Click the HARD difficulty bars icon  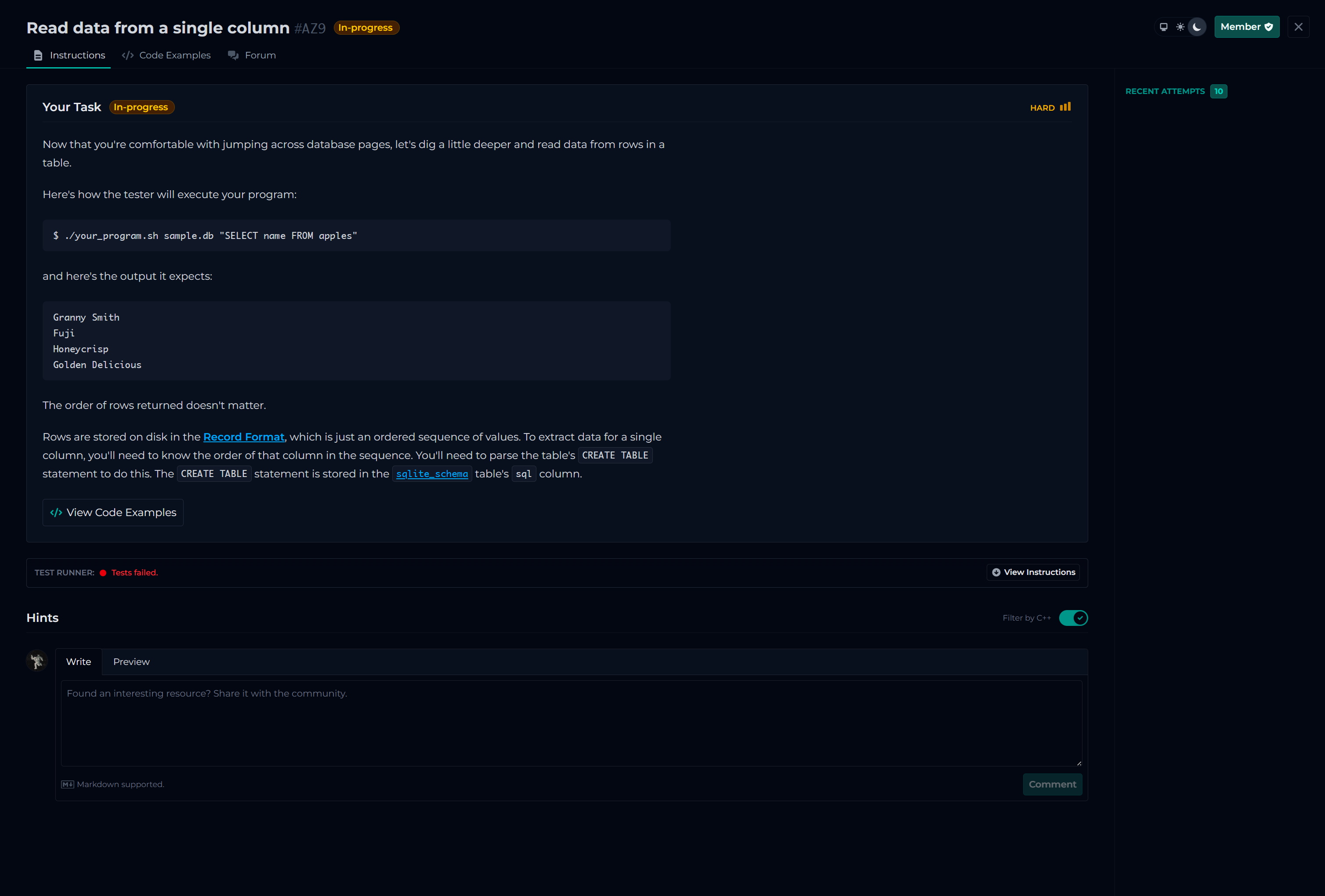click(1065, 107)
